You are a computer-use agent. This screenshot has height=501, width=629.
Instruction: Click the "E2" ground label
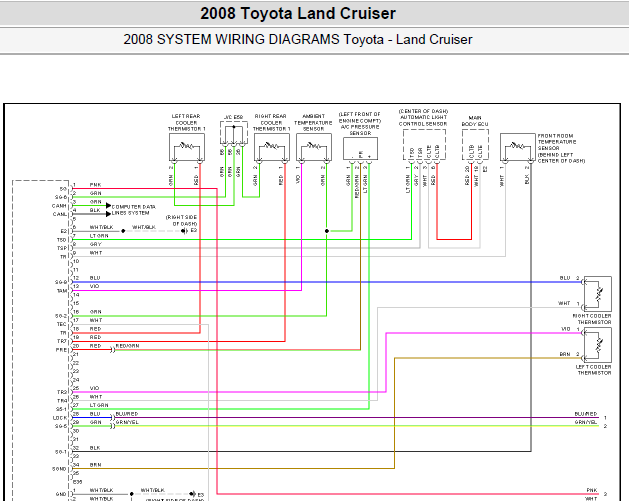[x=194, y=230]
